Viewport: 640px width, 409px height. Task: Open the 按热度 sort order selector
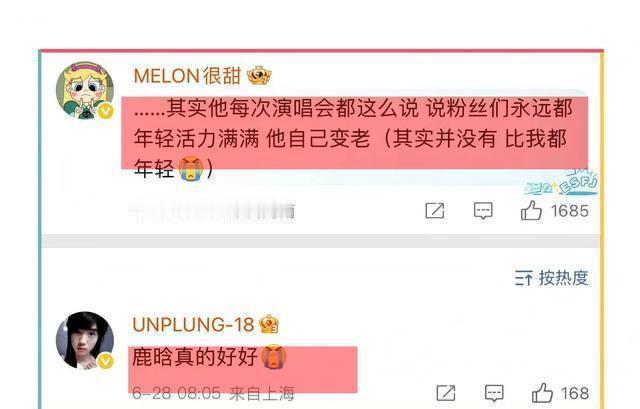click(551, 278)
